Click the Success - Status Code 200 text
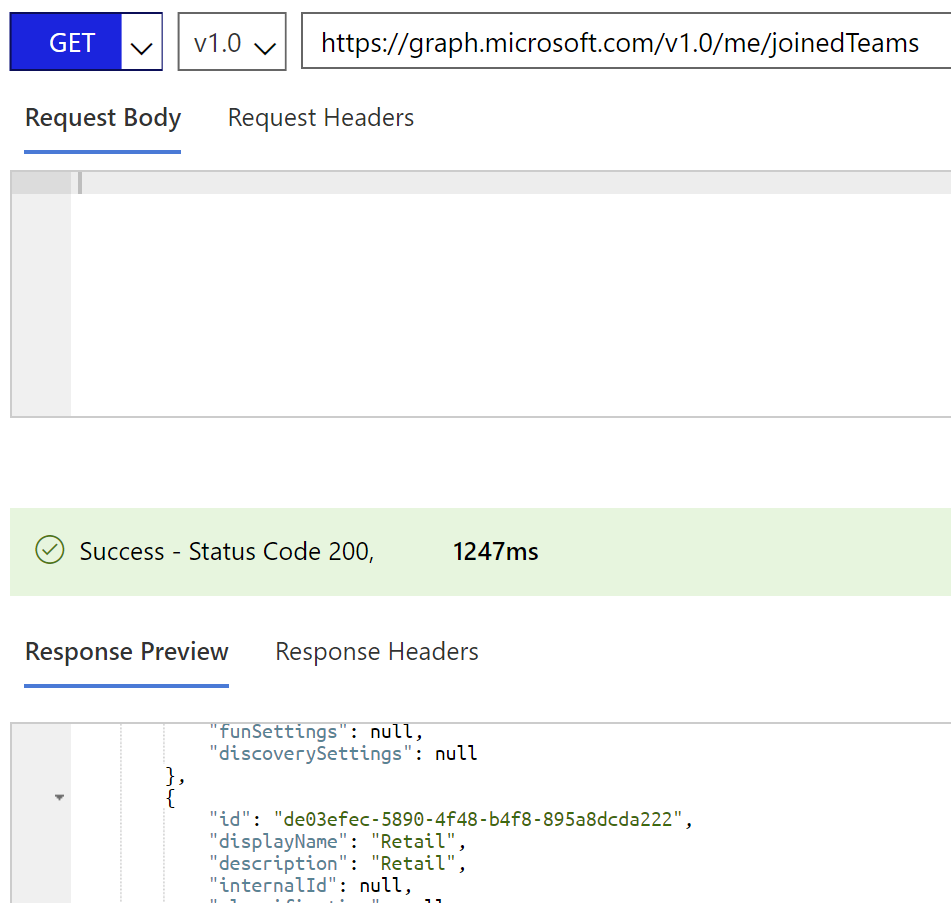Image resolution: width=951 pixels, height=903 pixels. tap(227, 551)
